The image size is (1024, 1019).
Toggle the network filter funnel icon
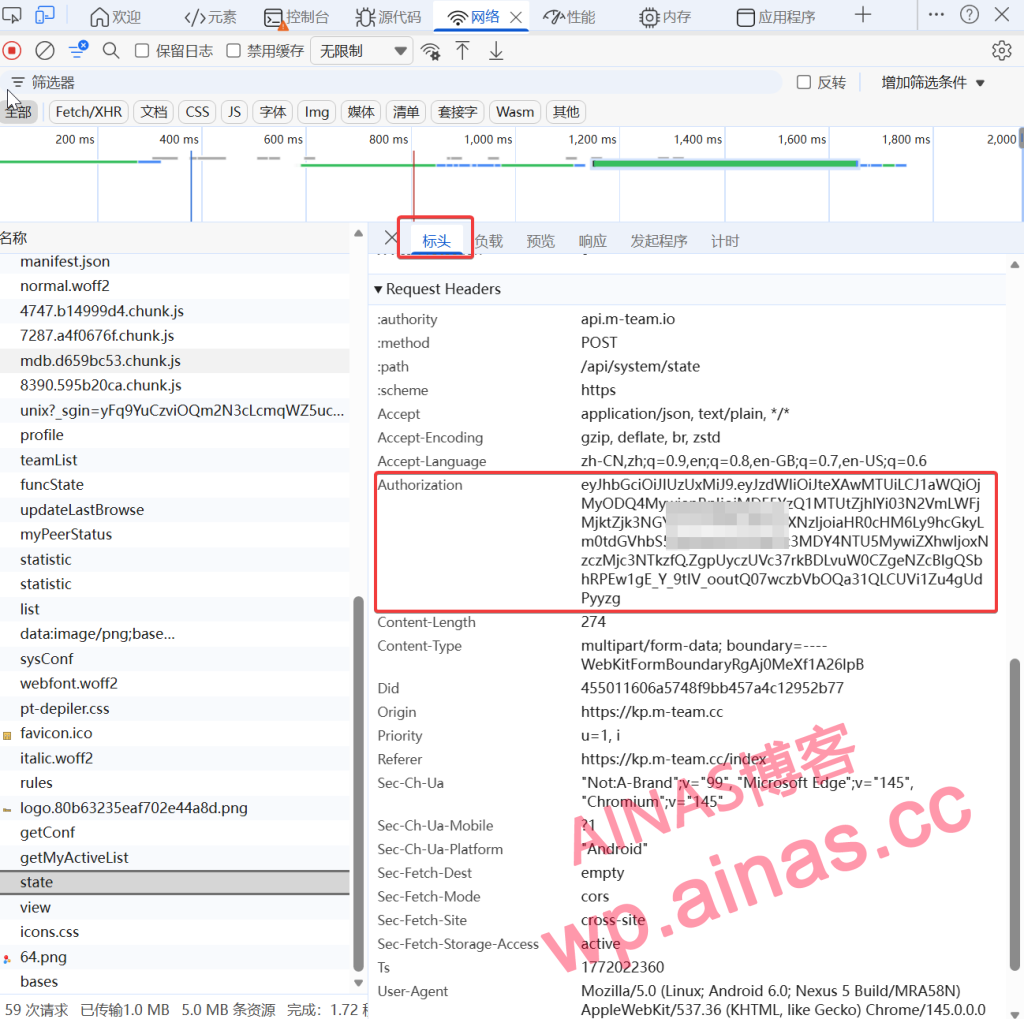79,50
